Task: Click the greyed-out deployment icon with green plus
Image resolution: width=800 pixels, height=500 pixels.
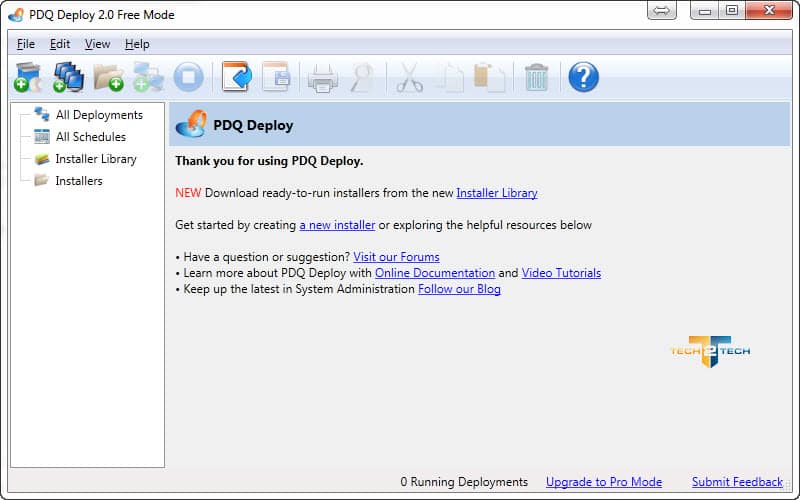Action: click(148, 77)
